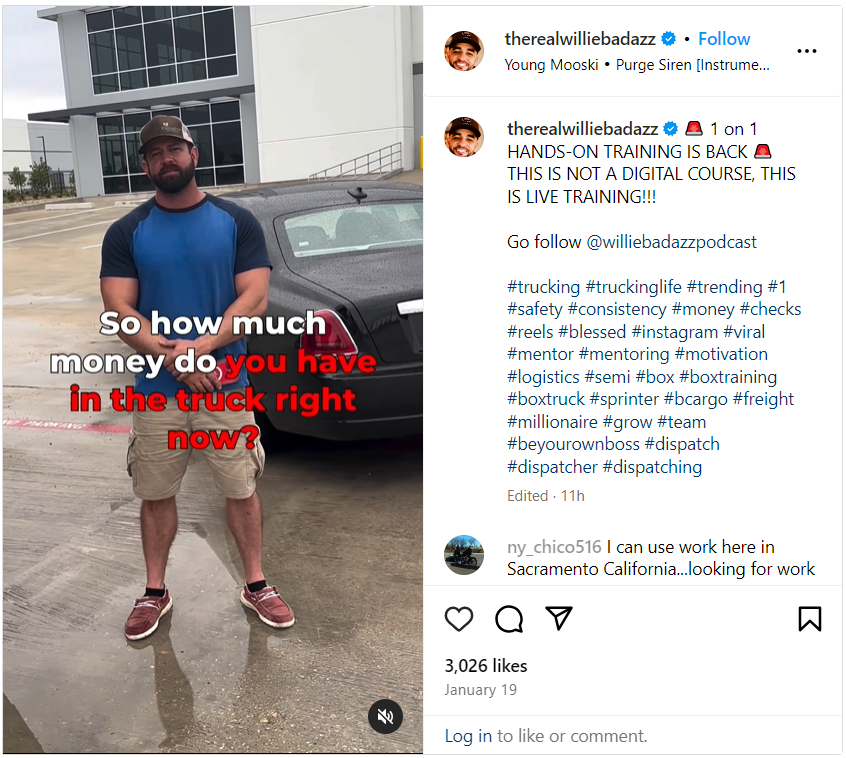Open the #dispatching hashtag

[x=652, y=467]
